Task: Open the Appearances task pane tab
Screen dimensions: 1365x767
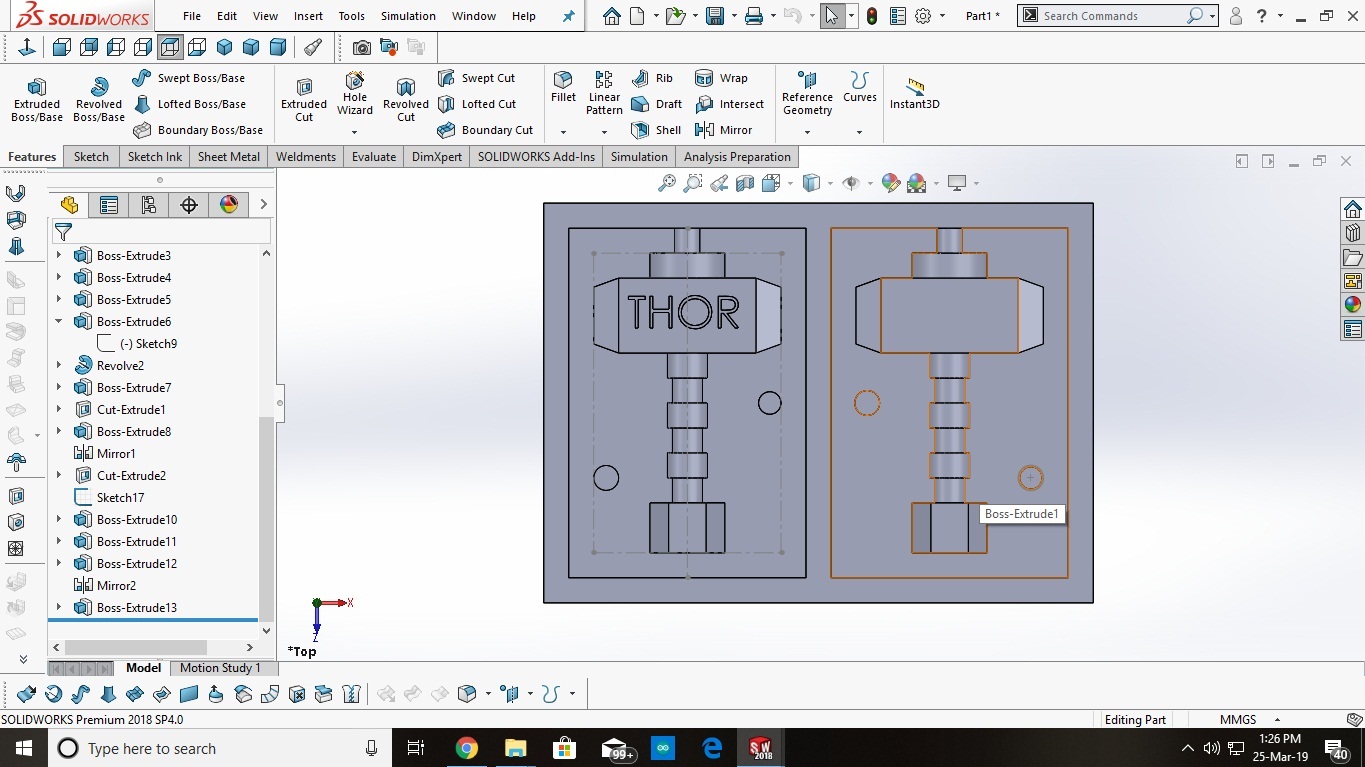Action: coord(1353,305)
